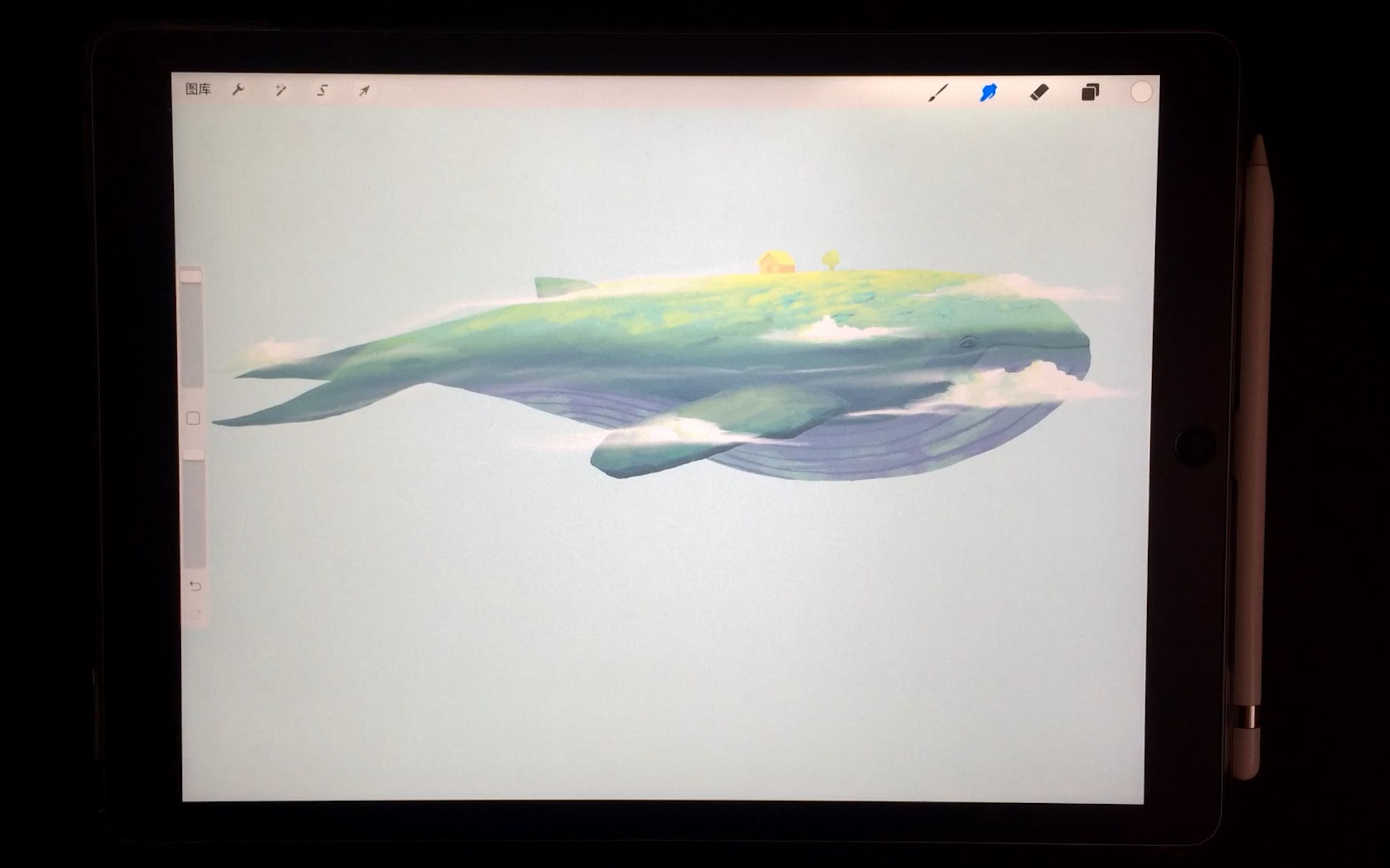Redo the last undone action
This screenshot has height=868, width=1390.
(x=195, y=615)
